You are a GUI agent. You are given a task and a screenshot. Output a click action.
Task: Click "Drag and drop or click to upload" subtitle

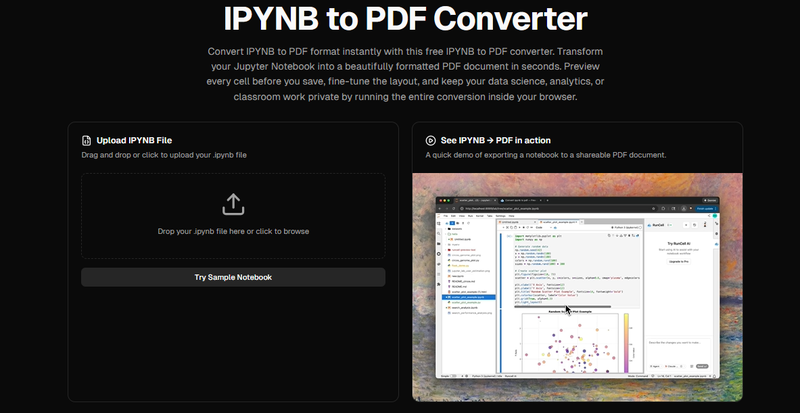click(x=164, y=155)
